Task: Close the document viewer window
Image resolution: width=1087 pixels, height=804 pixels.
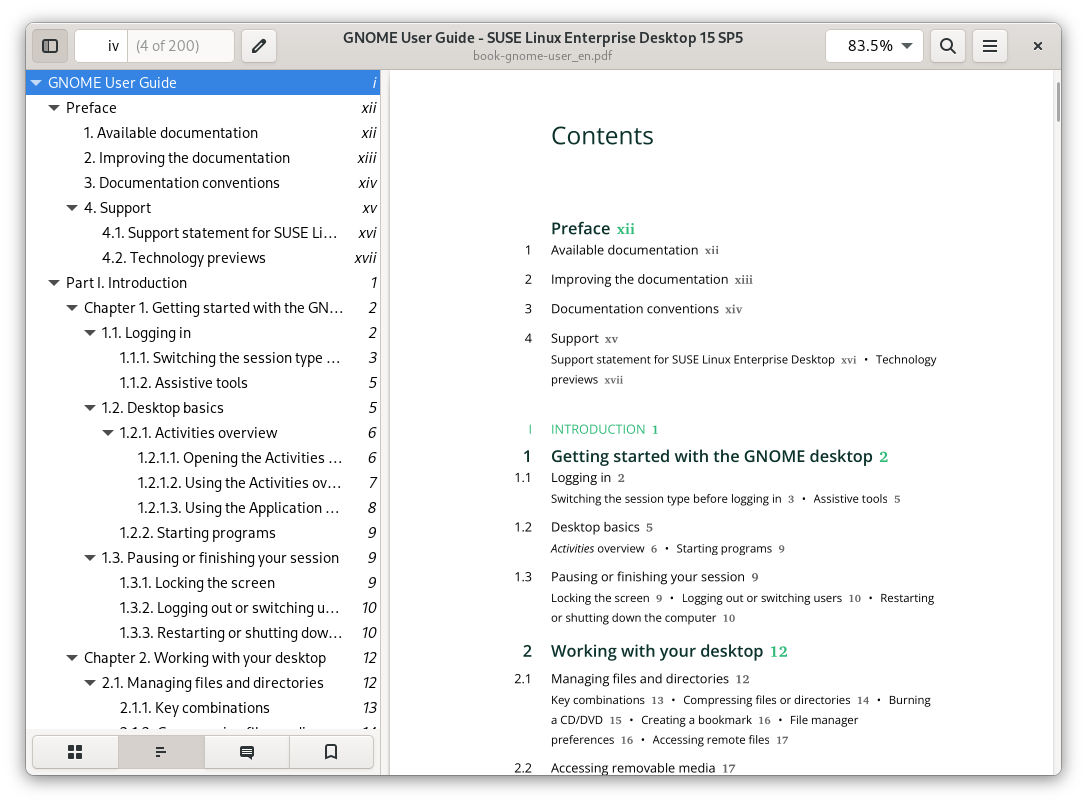Action: tap(1038, 46)
